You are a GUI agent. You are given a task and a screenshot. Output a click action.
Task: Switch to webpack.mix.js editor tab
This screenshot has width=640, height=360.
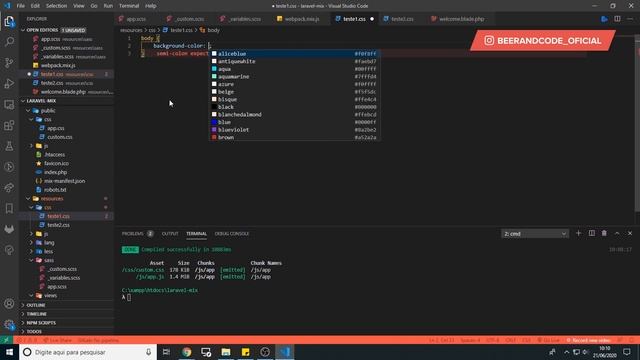(x=302, y=19)
